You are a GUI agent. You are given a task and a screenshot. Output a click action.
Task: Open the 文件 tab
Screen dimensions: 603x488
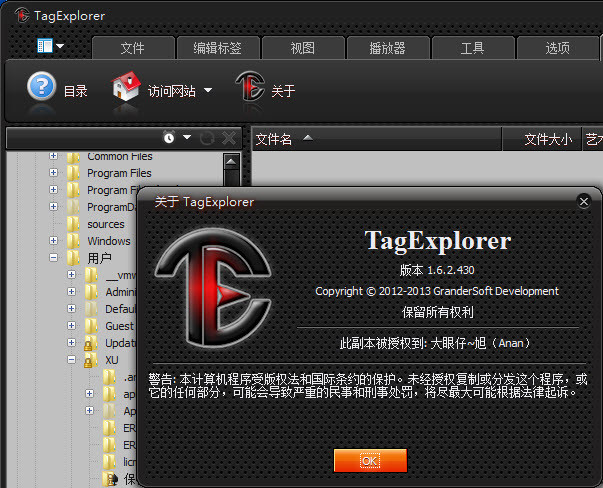click(x=133, y=48)
